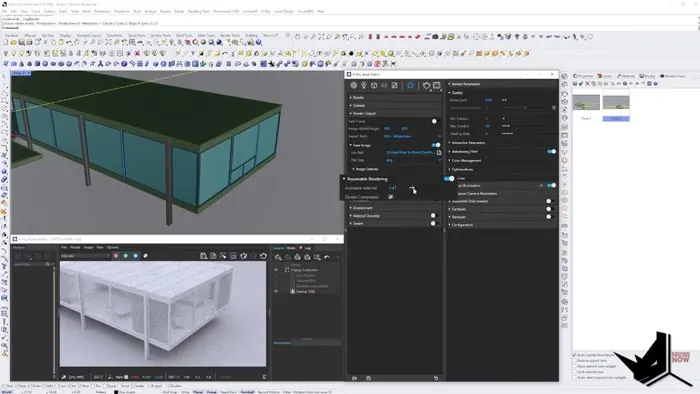Image resolution: width=700 pixels, height=394 pixels.
Task: Open the Render Tools toolbar tab
Action: point(230,35)
